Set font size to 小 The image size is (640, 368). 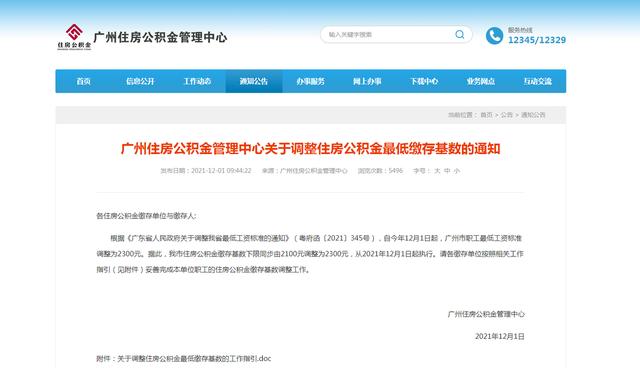[457, 171]
